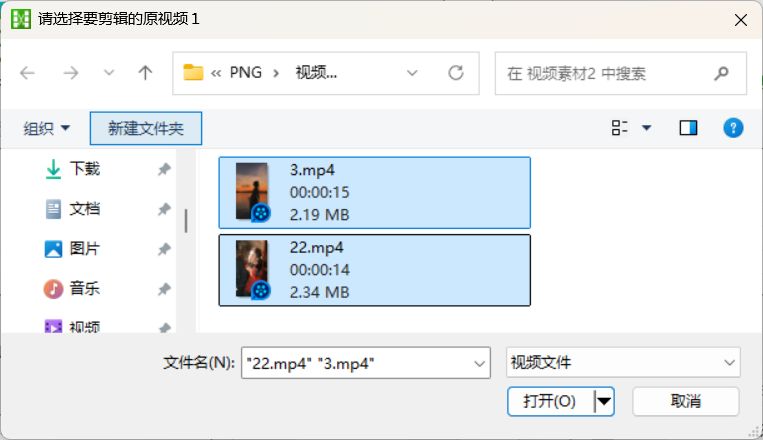The width and height of the screenshot is (763, 440).
Task: Click the pin icon beside 下载
Action: pyautogui.click(x=164, y=169)
